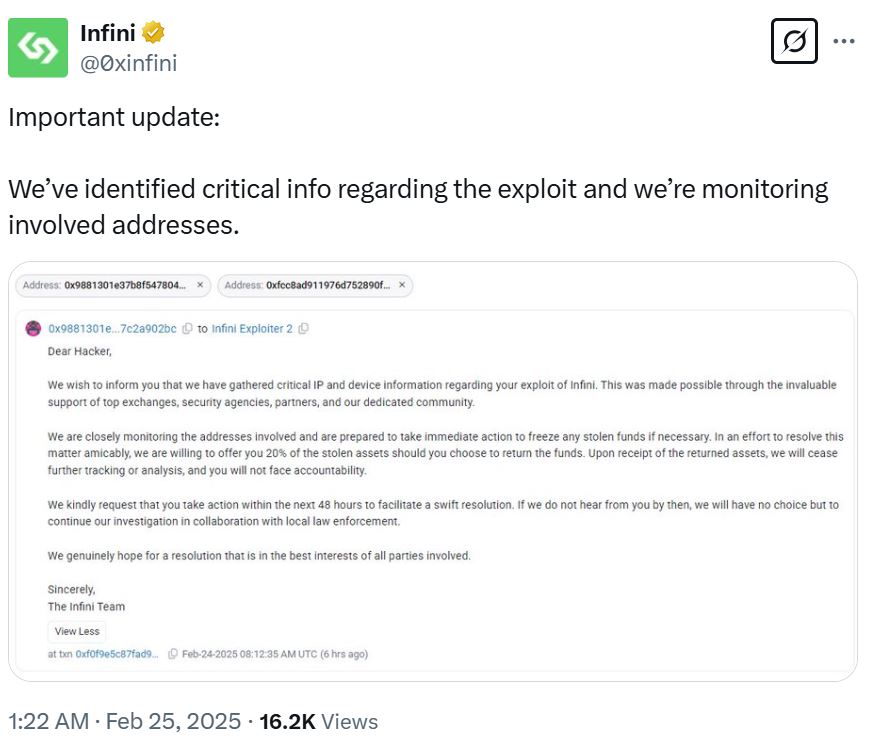Open the Infini Exploiter 2 link
The height and width of the screenshot is (739, 875).
click(x=253, y=329)
